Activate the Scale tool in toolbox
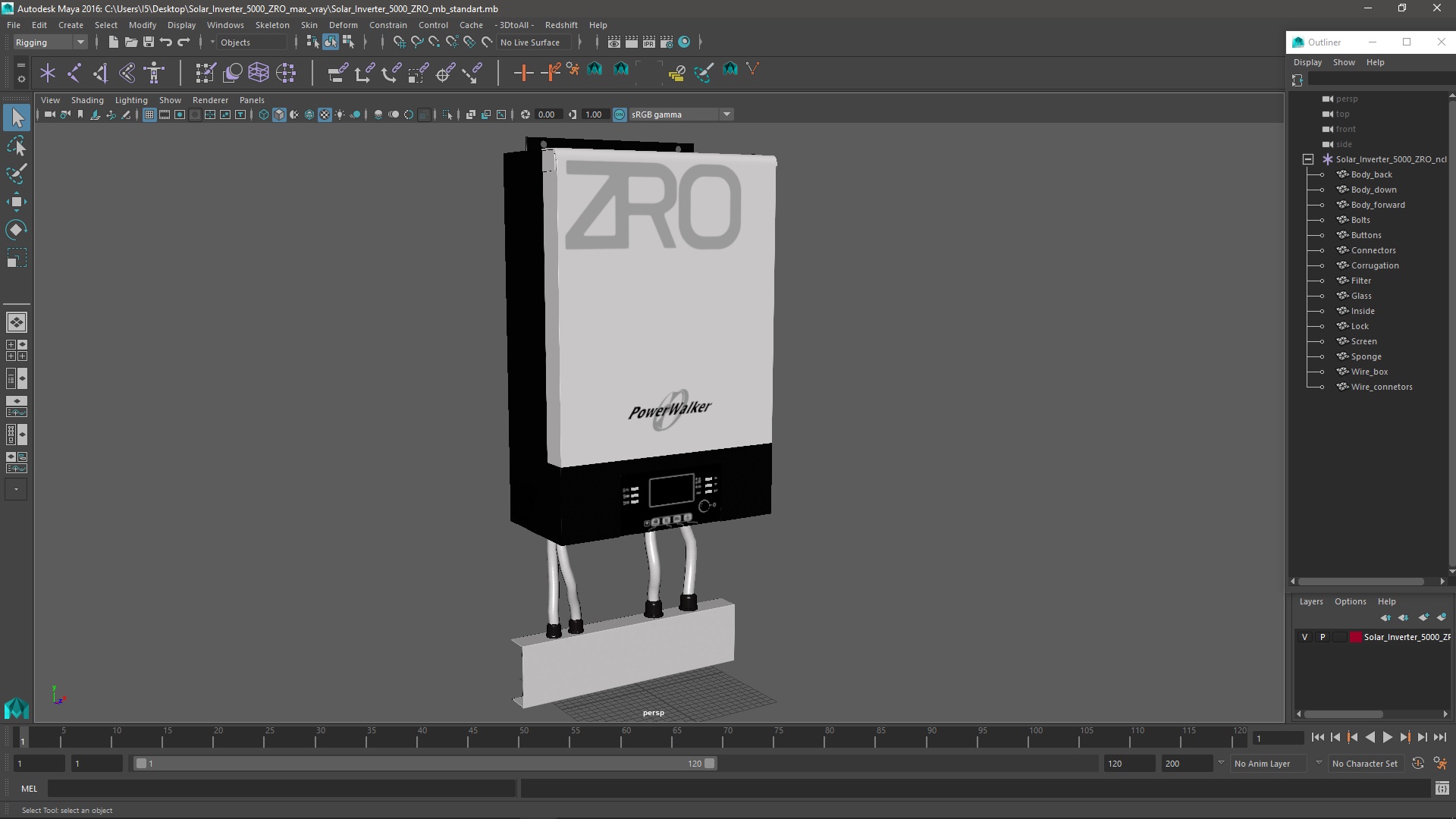This screenshot has height=819, width=1456. click(17, 258)
